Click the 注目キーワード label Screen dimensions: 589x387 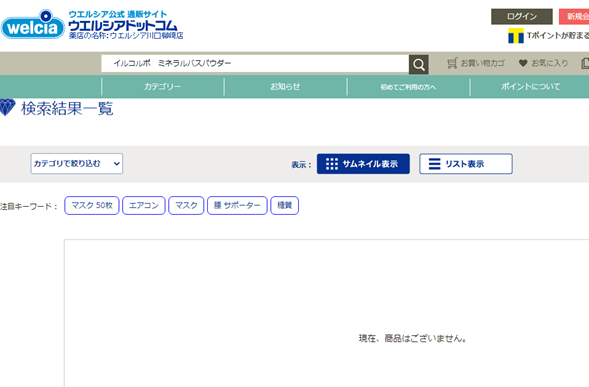29,206
